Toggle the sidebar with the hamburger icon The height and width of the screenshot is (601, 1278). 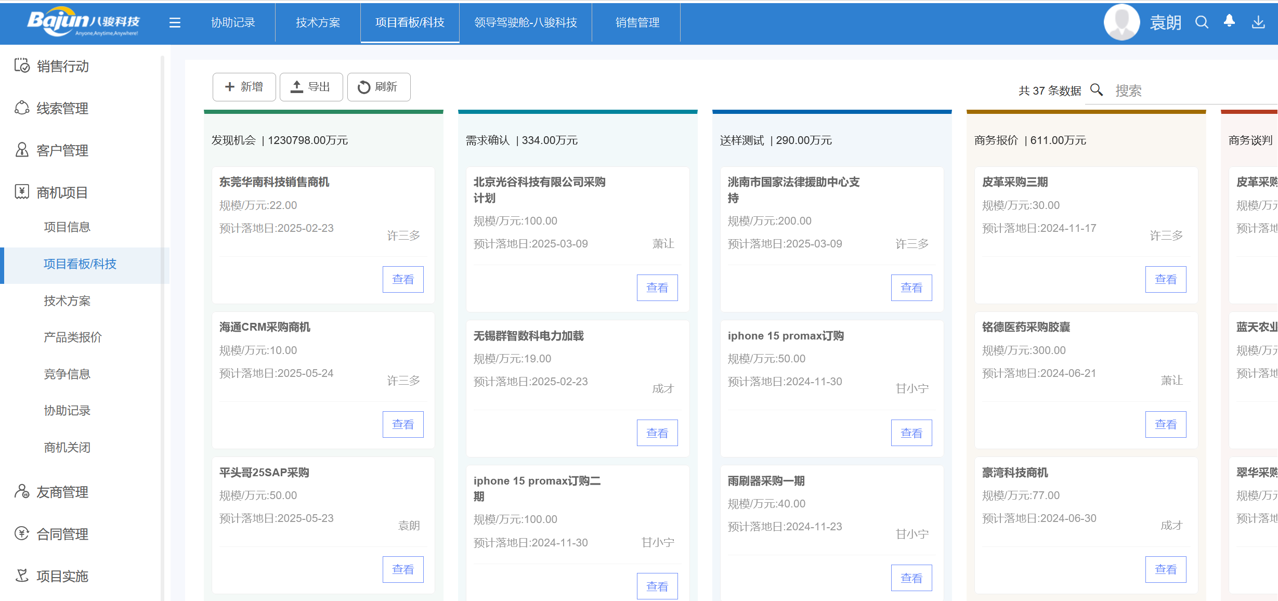point(175,21)
